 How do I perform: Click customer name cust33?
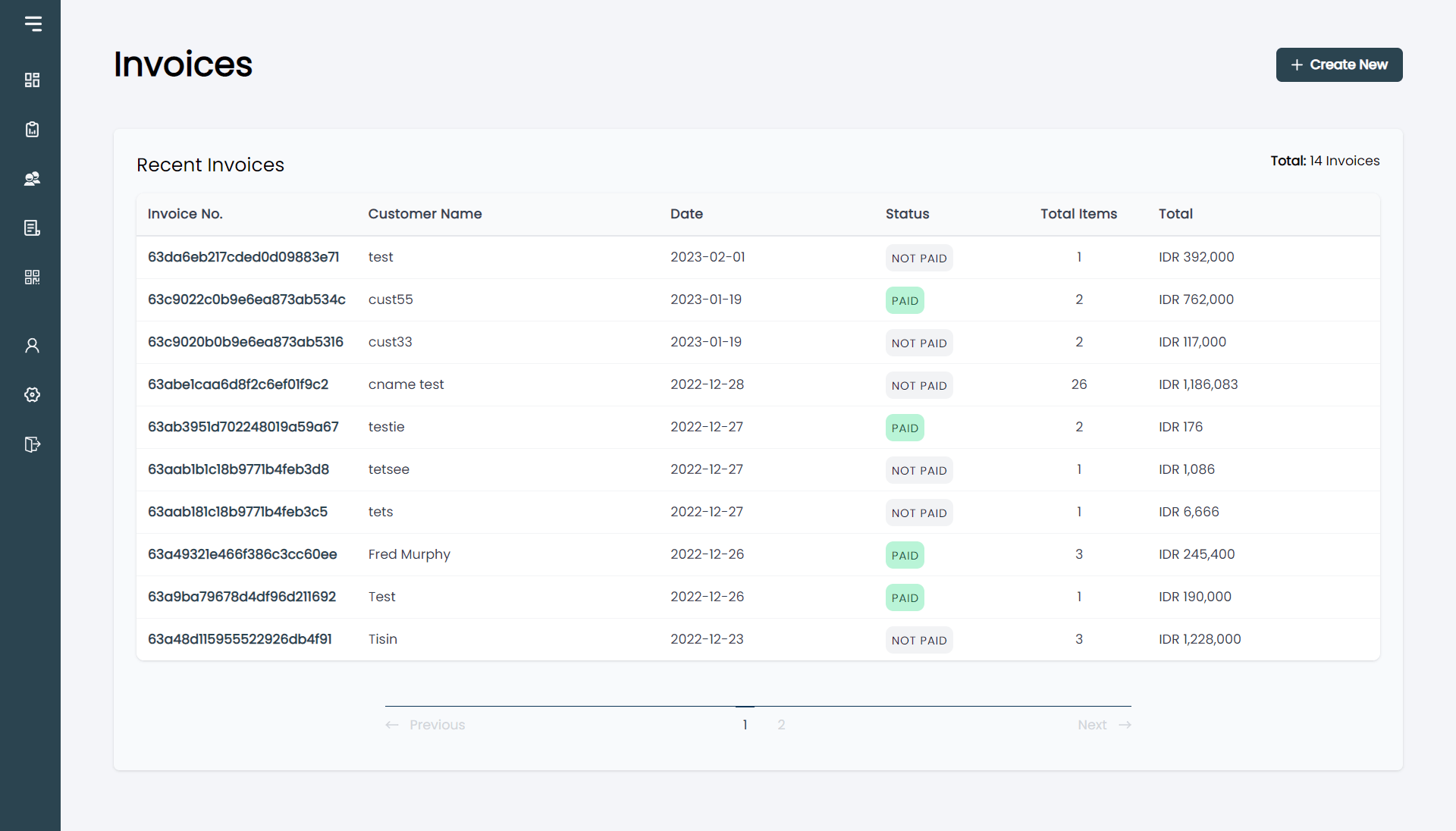point(390,342)
